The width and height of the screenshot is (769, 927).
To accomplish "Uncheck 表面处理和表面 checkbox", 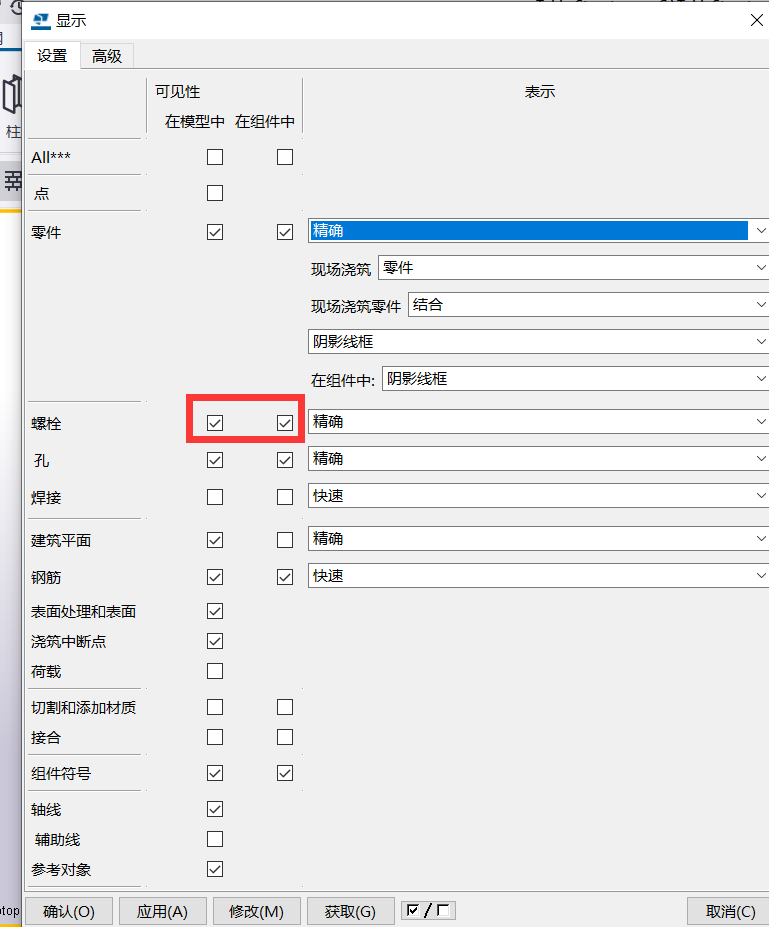I will tap(215, 611).
